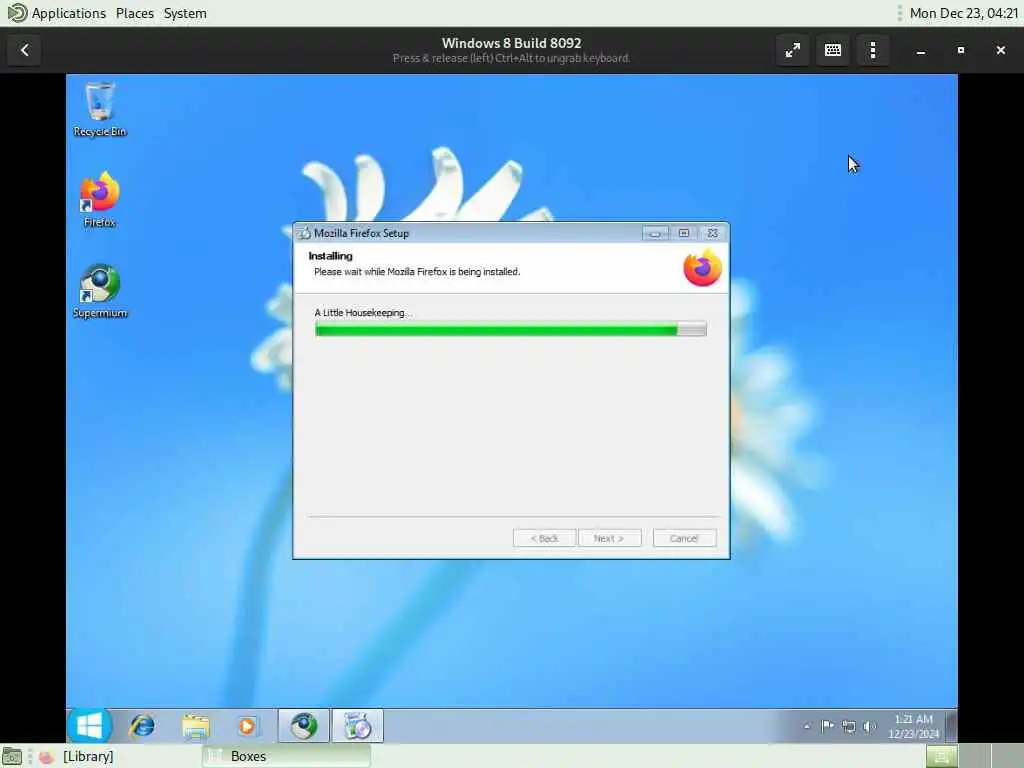Open the Boxes three-dot menu
Viewport: 1024px width, 768px height.
click(873, 50)
